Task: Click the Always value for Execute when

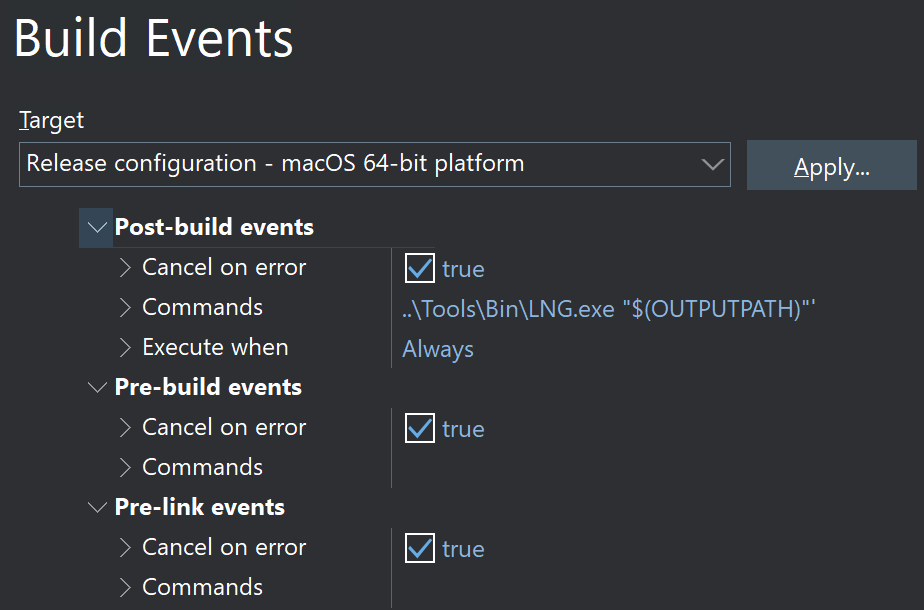Action: click(x=438, y=349)
